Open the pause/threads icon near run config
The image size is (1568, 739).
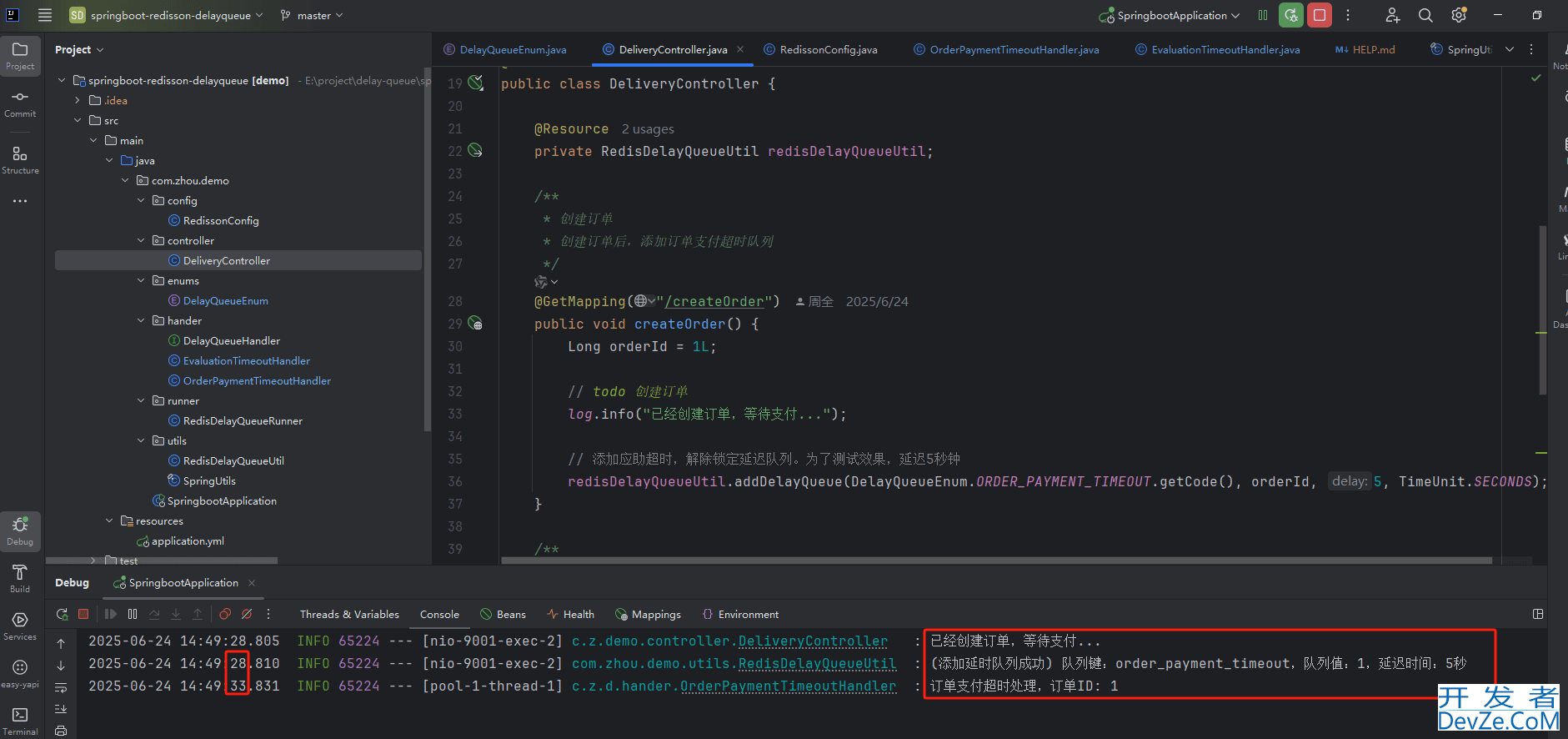coord(1263,15)
